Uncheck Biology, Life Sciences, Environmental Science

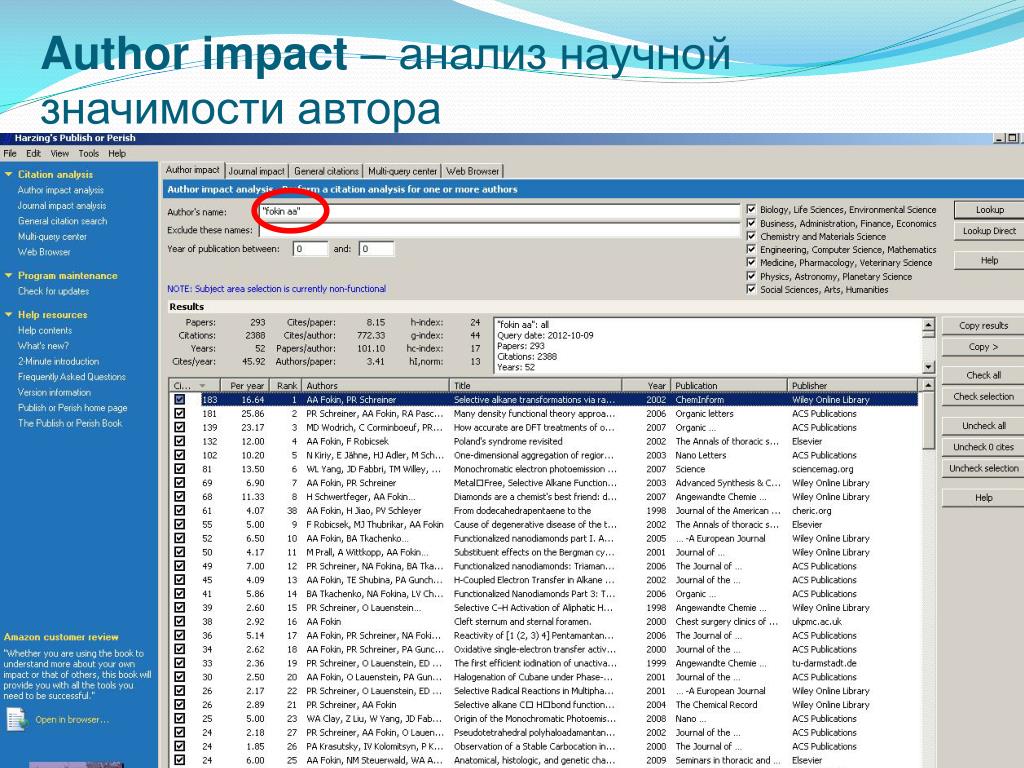tap(751, 209)
